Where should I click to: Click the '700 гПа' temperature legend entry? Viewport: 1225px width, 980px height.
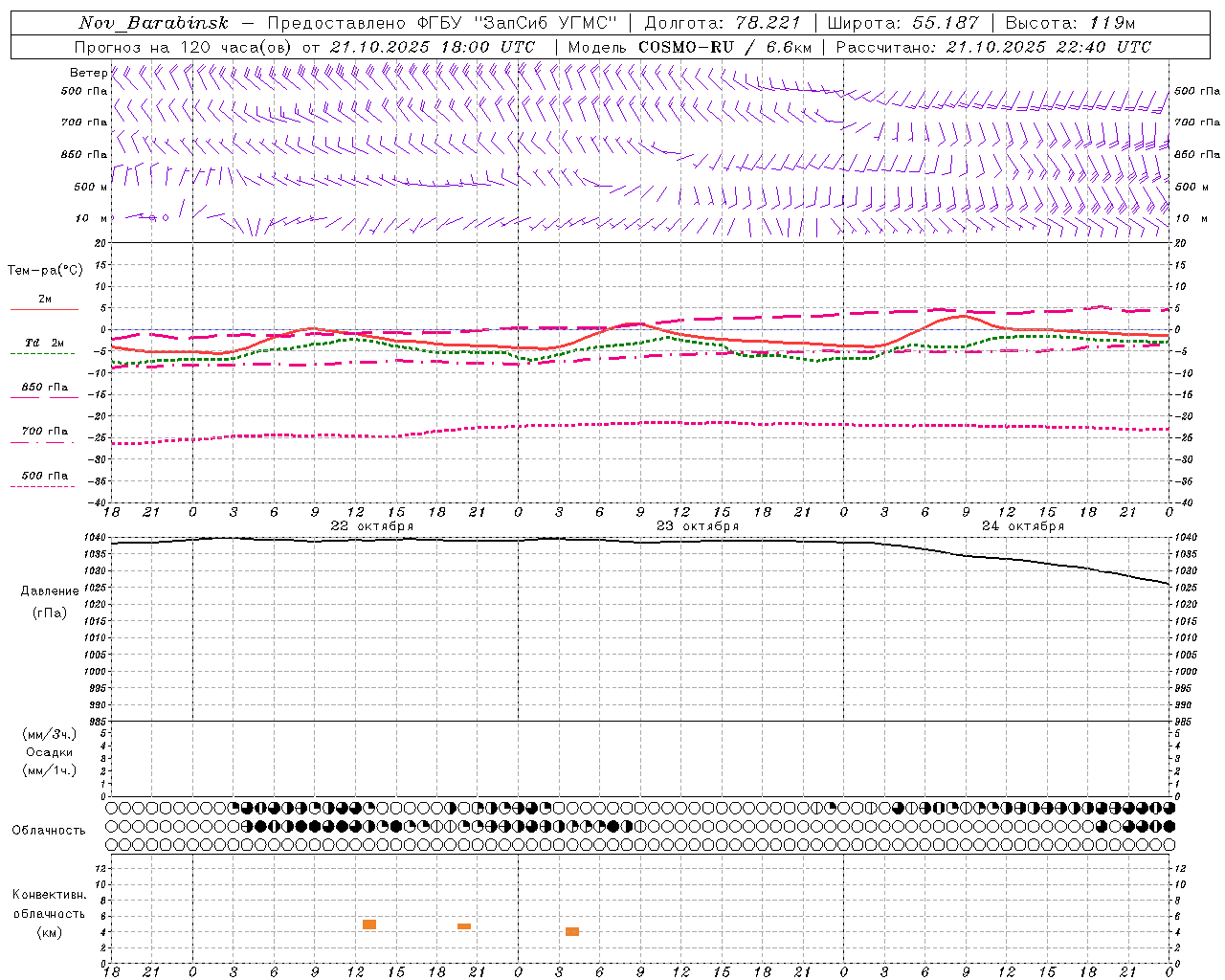pos(45,432)
